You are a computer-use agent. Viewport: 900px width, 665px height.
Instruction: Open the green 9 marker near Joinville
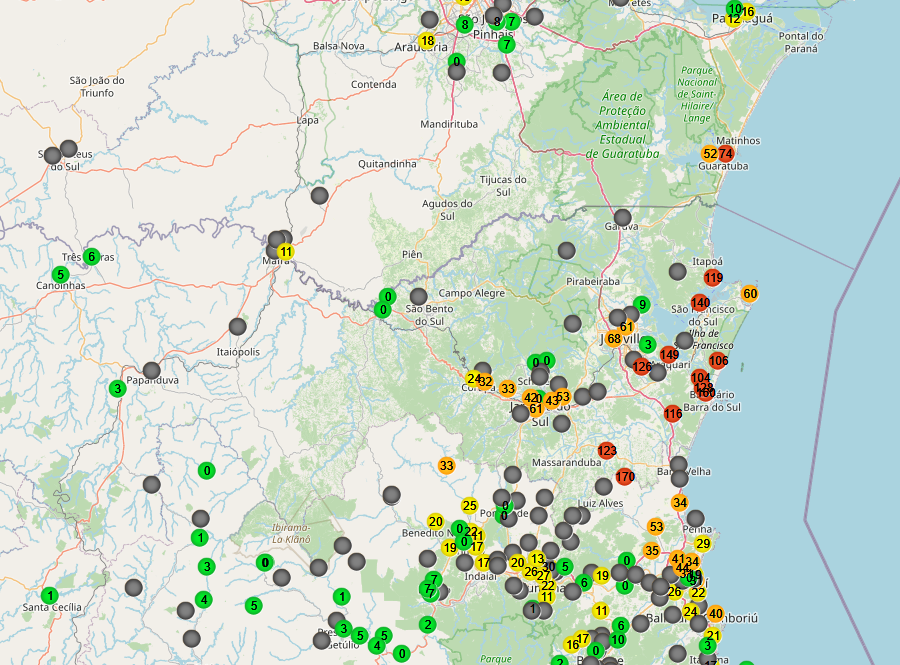[x=642, y=304]
